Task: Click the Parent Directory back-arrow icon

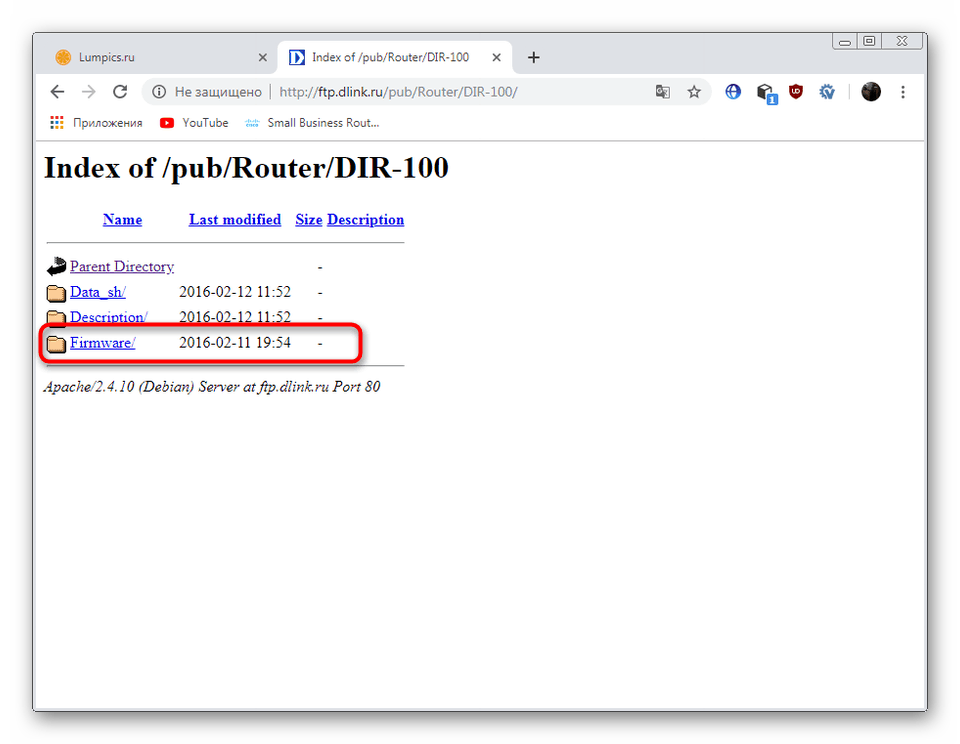Action: coord(56,266)
